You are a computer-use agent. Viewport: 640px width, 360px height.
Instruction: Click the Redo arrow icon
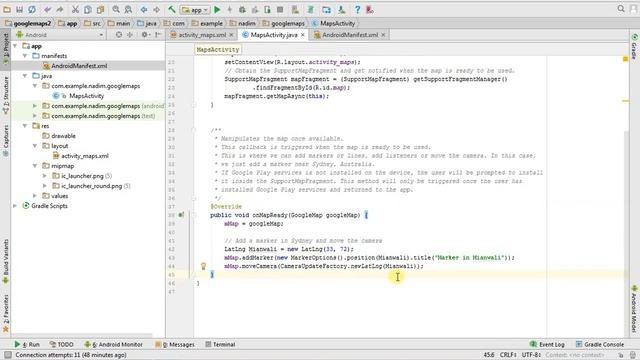(60, 9)
